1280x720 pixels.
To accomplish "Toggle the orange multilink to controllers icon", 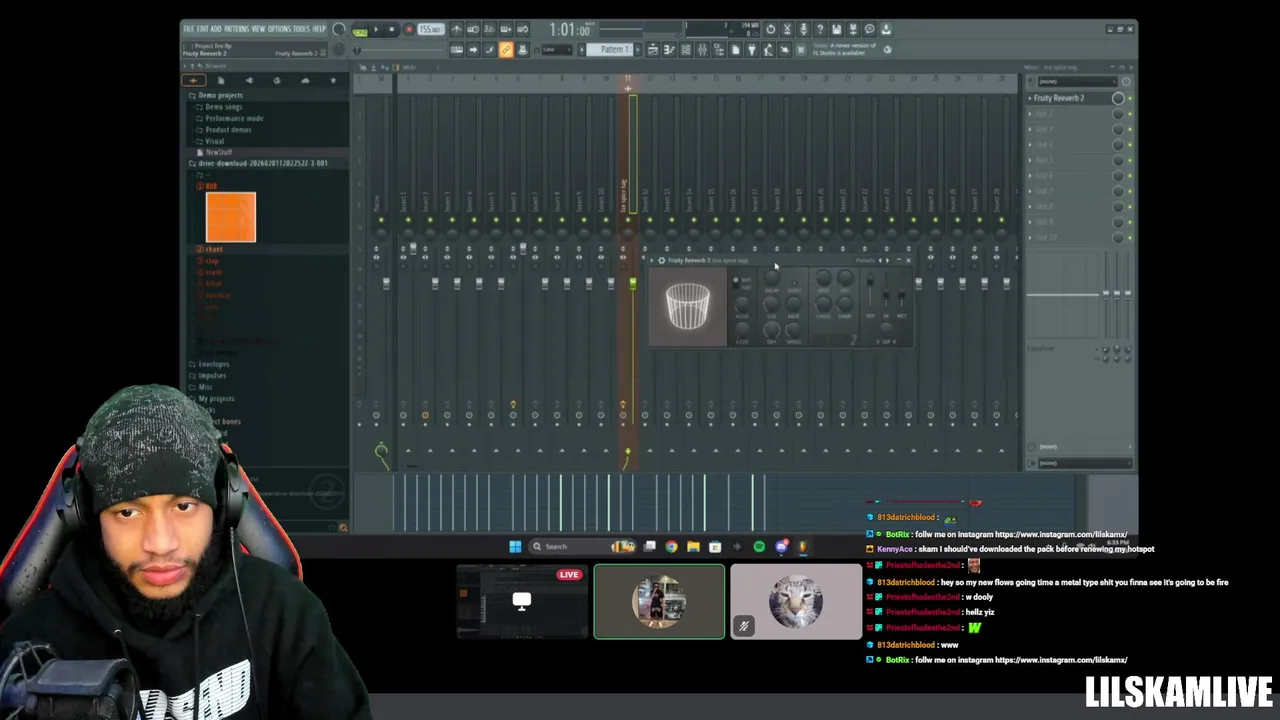I will point(505,49).
